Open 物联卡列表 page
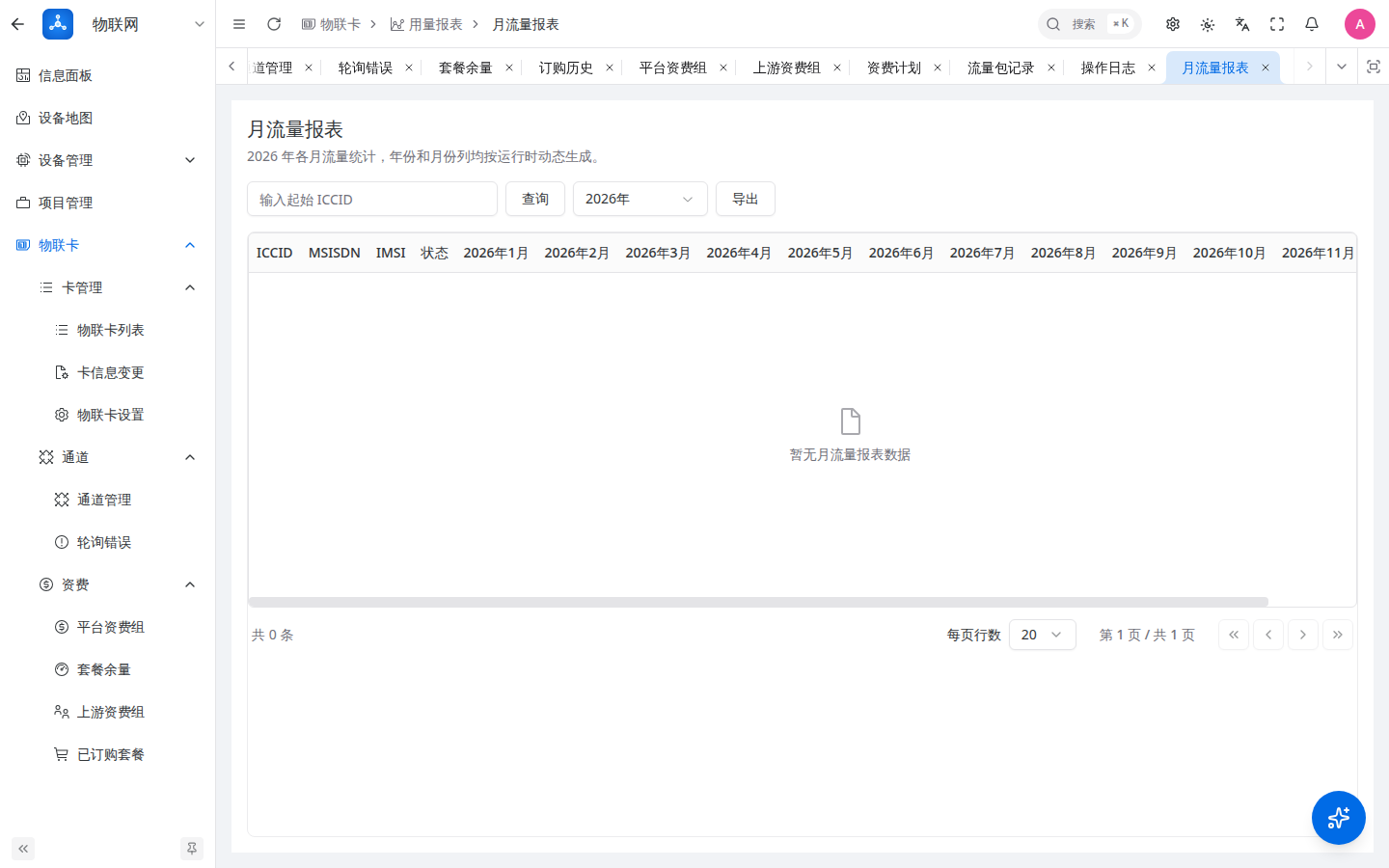This screenshot has width=1389, height=868. pos(107,330)
